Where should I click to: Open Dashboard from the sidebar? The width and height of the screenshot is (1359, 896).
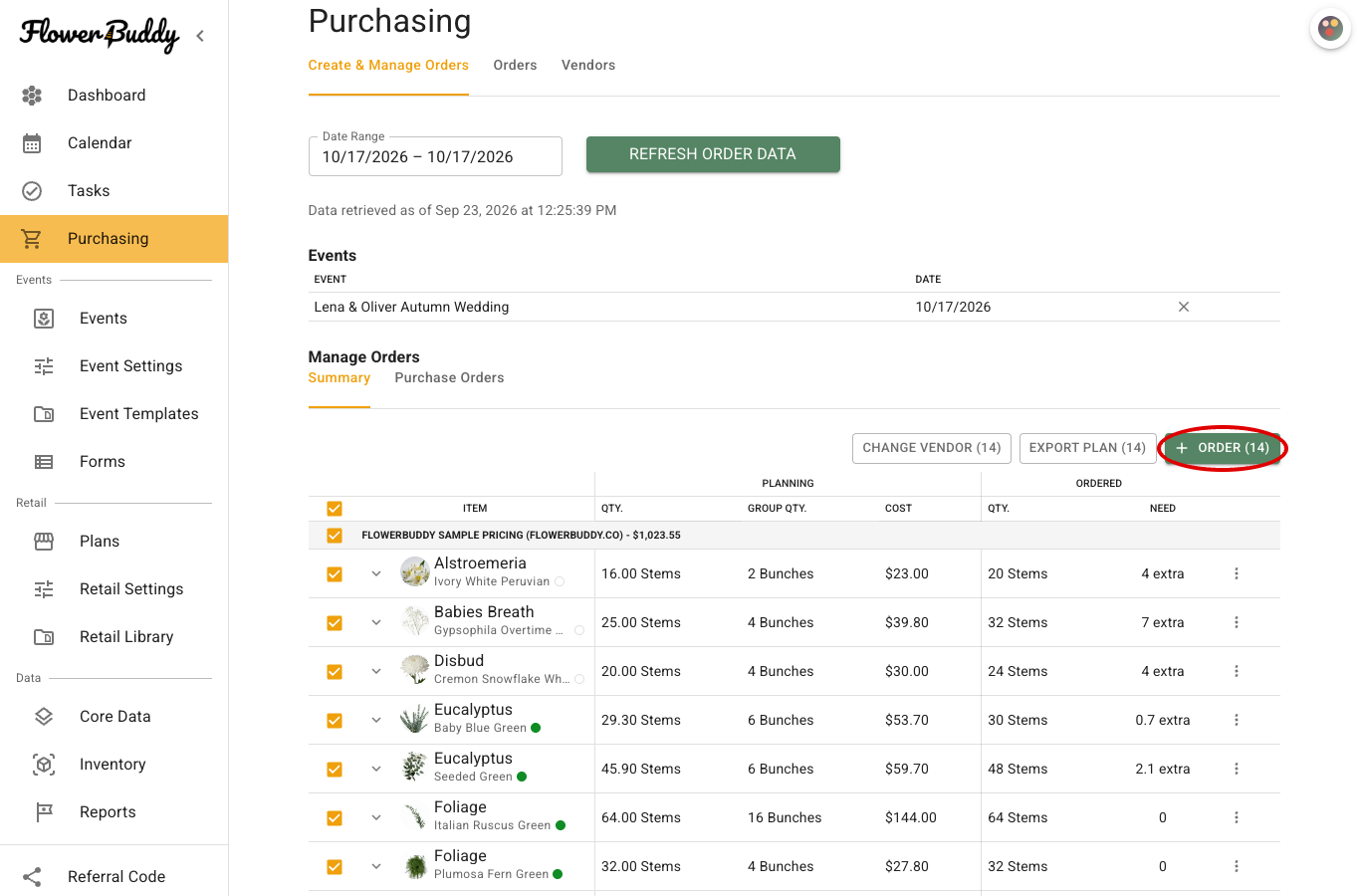(x=107, y=96)
